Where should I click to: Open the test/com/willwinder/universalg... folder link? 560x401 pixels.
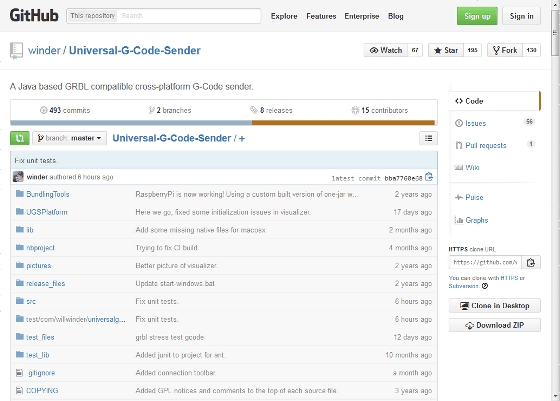click(x=76, y=319)
